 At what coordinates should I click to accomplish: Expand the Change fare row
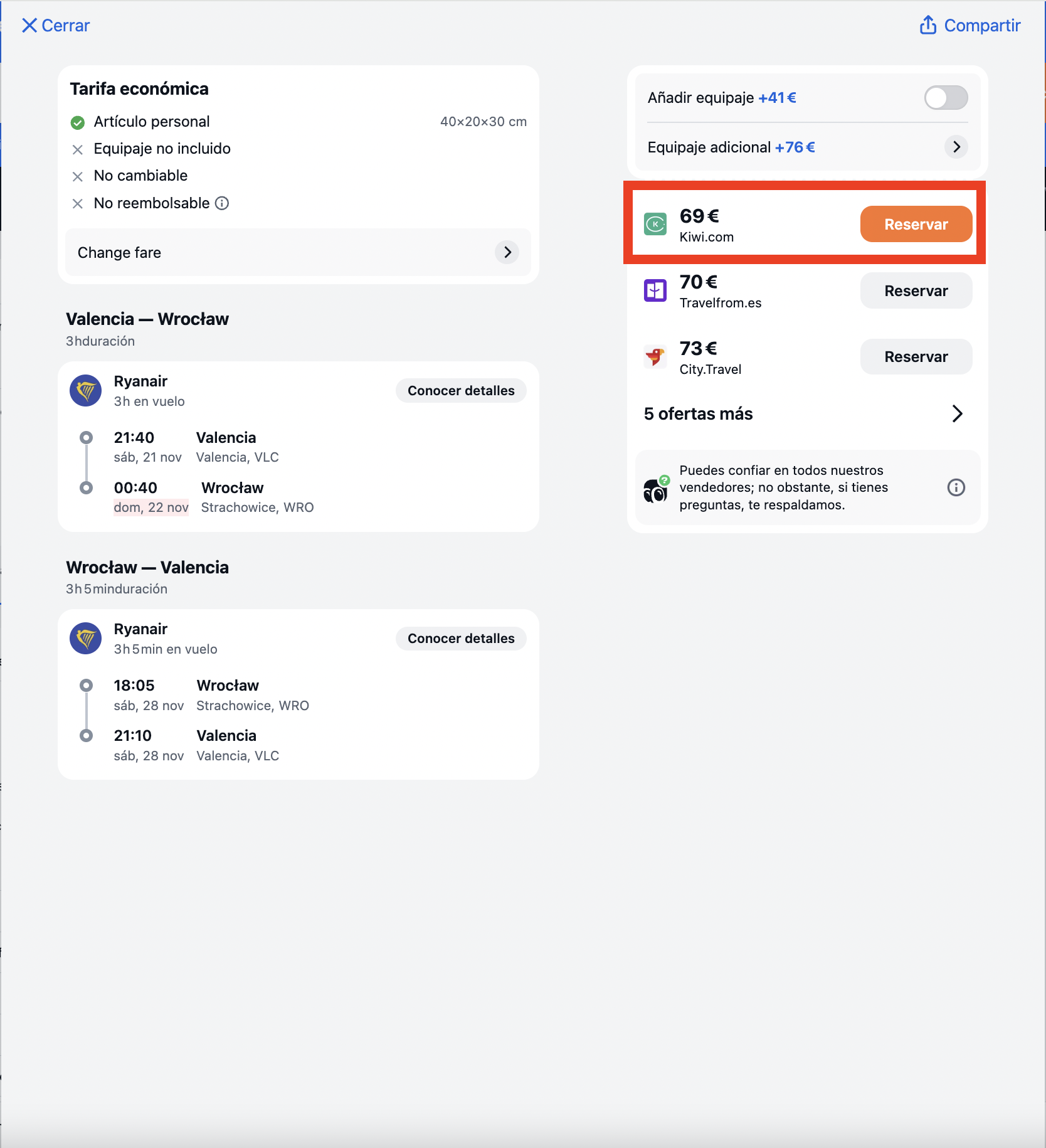(x=298, y=252)
